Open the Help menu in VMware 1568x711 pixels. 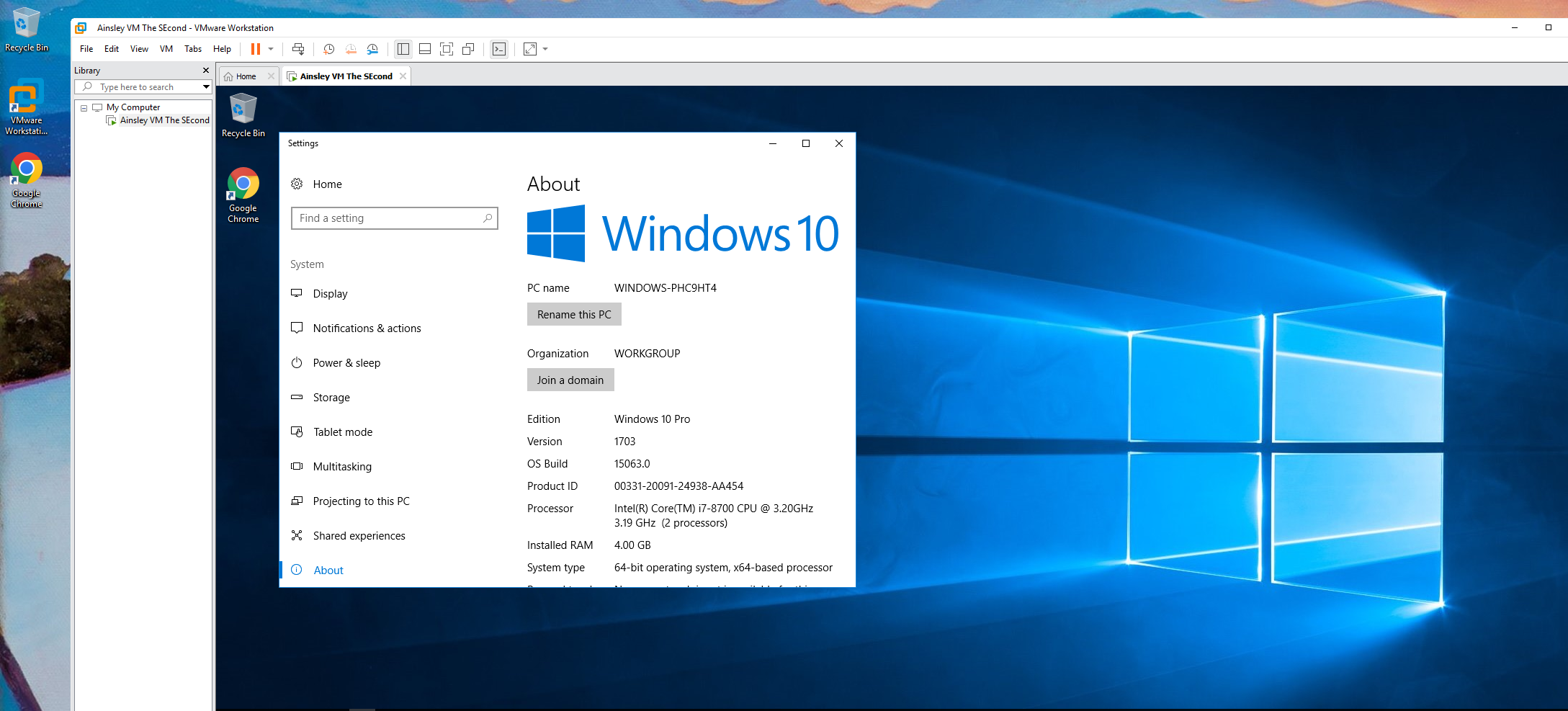coord(222,49)
